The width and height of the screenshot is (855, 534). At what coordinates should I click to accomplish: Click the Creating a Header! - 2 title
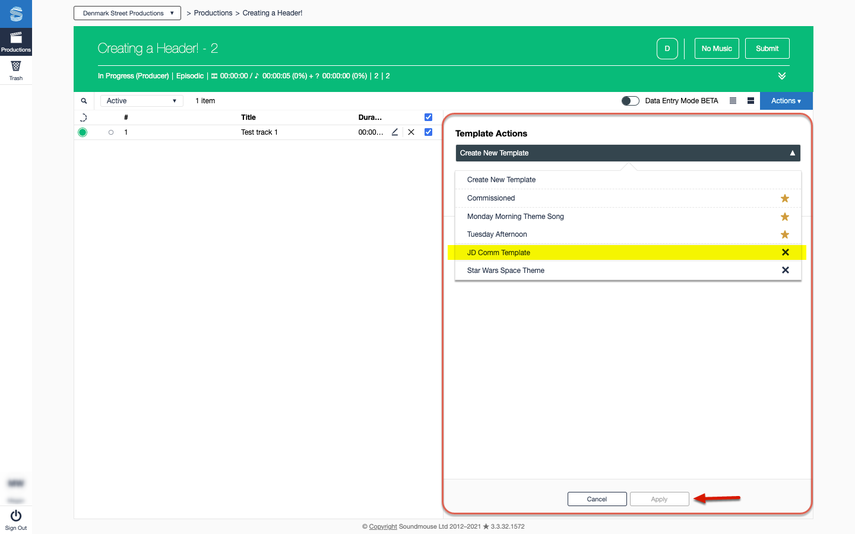(x=158, y=49)
